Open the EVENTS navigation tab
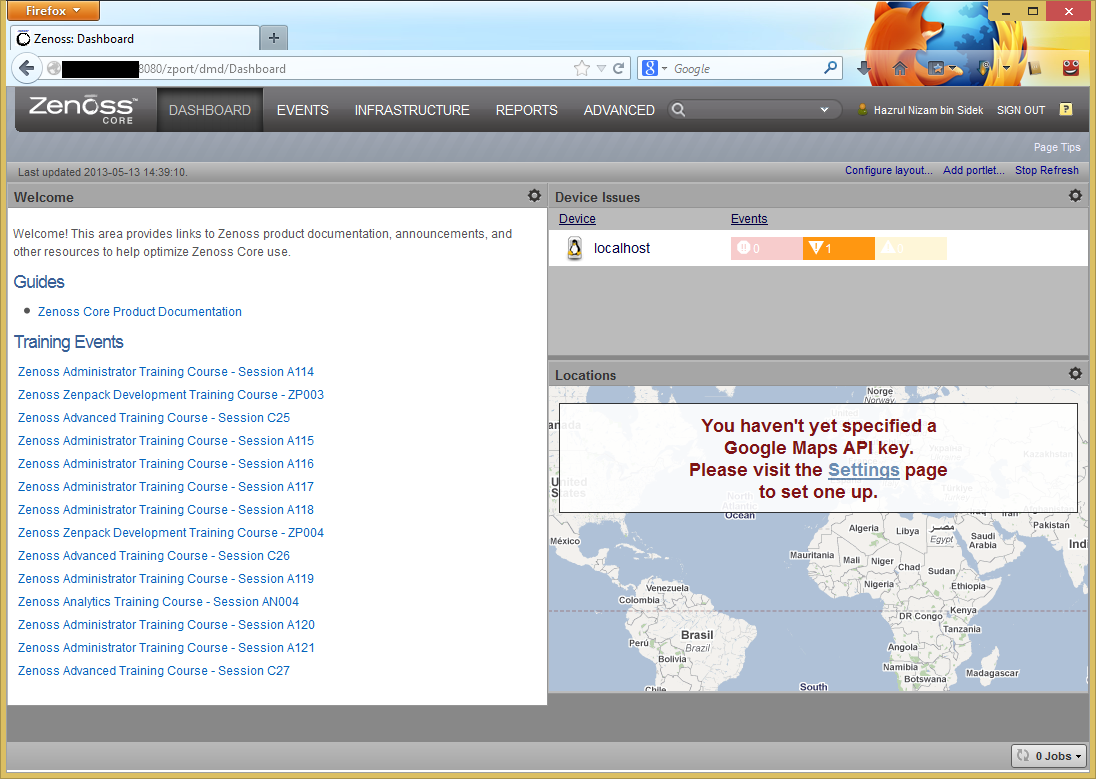Image resolution: width=1096 pixels, height=779 pixels. 303,110
